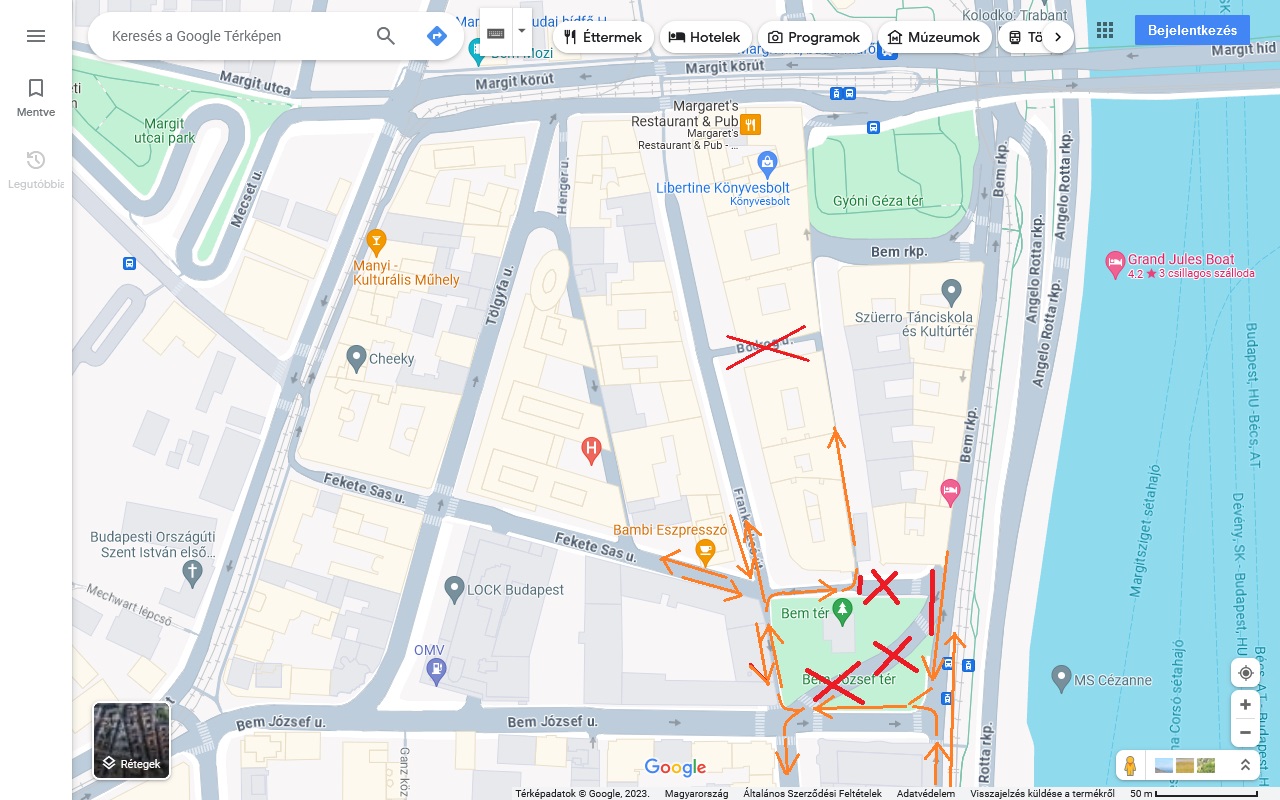The width and height of the screenshot is (1280, 800).
Task: Zoom out with the minus button
Action: 1245,733
